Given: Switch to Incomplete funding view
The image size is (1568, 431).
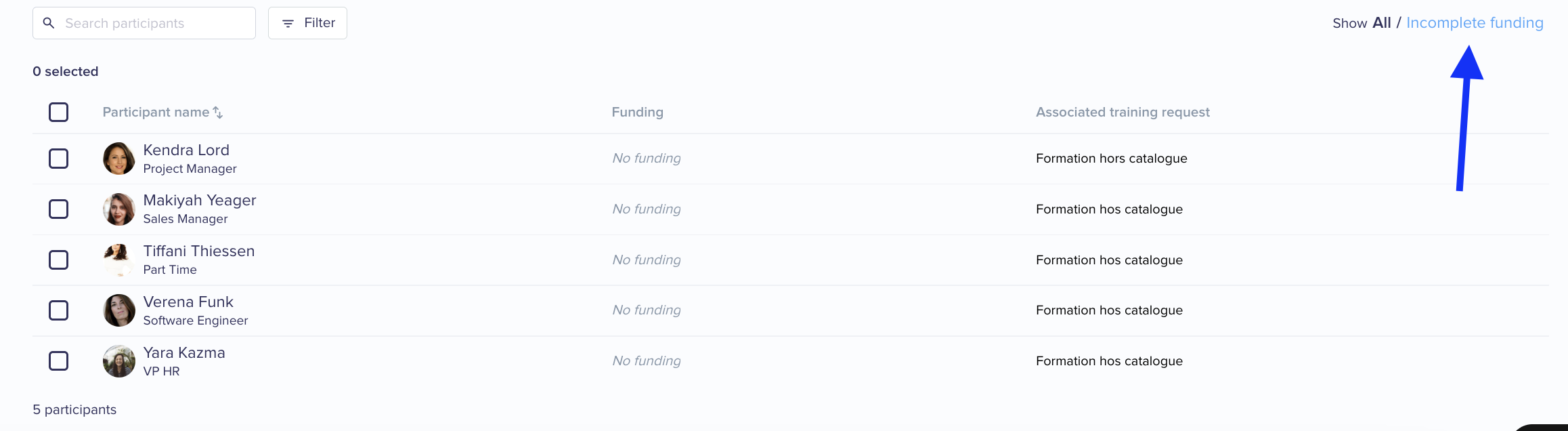Looking at the screenshot, I should [x=1475, y=23].
